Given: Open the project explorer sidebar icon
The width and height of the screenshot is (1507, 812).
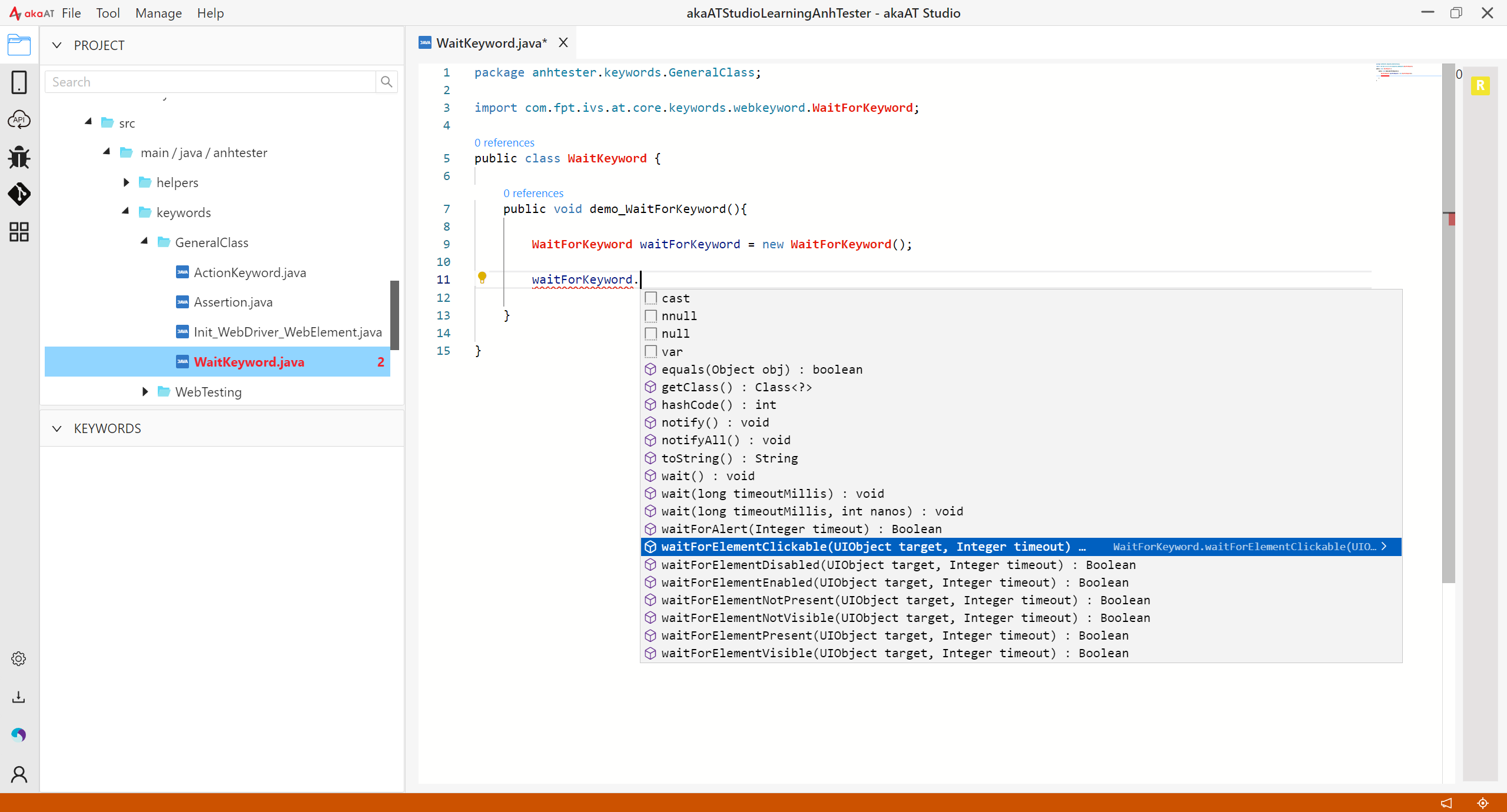Looking at the screenshot, I should click(x=19, y=45).
